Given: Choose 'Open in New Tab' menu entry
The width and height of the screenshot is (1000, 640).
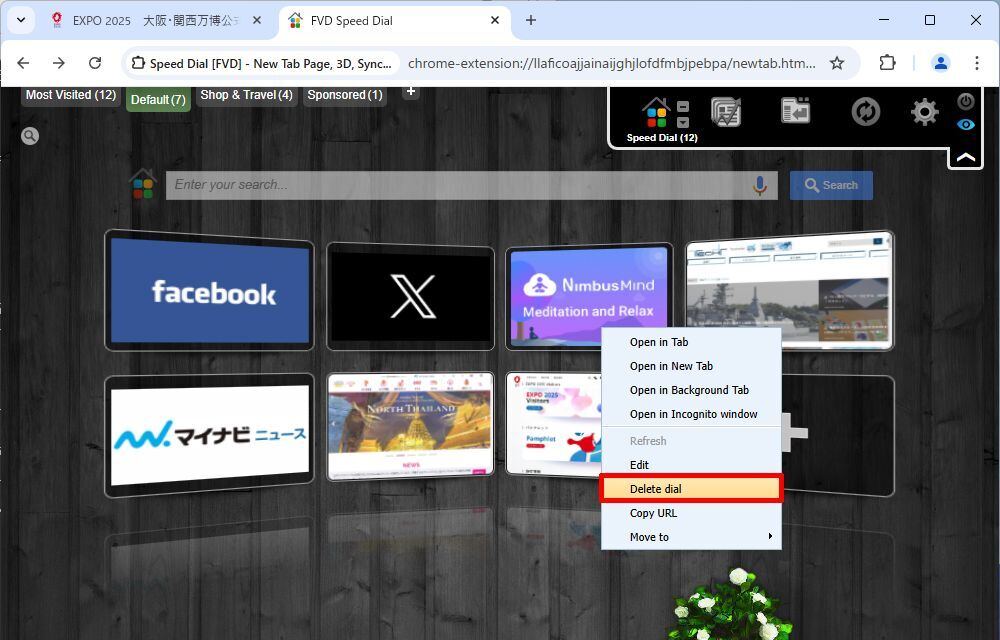Looking at the screenshot, I should point(691,367).
